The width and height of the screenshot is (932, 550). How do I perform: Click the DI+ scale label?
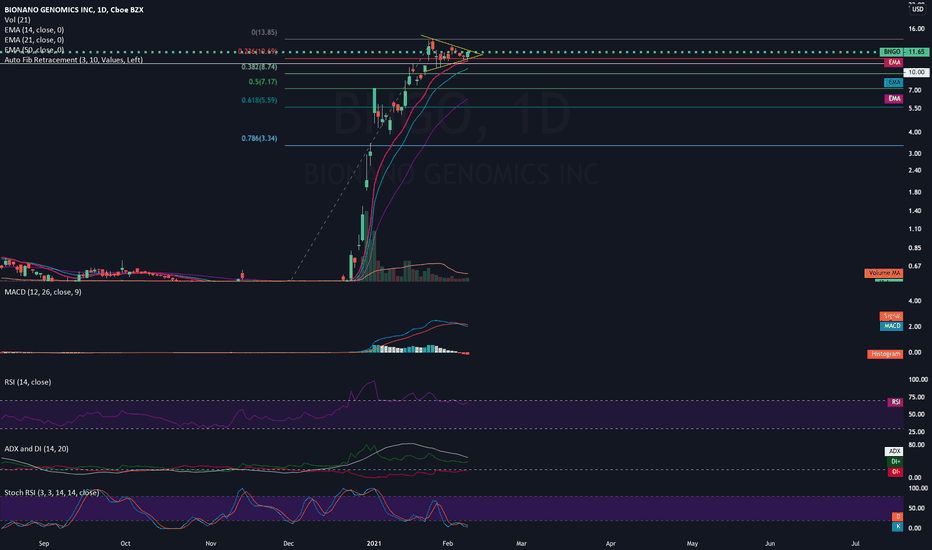895,461
